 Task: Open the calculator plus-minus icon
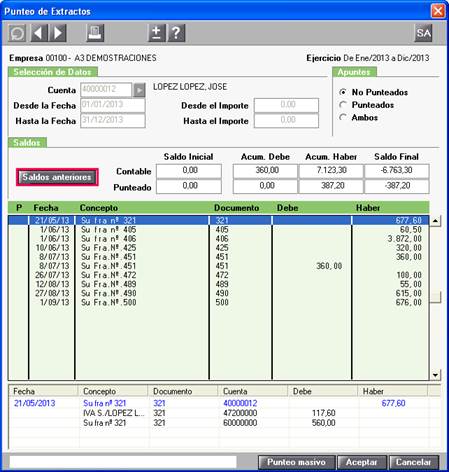[157, 33]
